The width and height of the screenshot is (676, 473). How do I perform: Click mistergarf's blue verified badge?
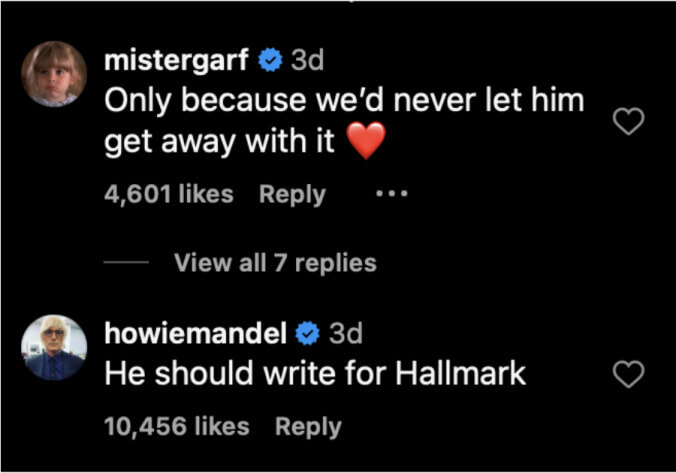click(270, 60)
